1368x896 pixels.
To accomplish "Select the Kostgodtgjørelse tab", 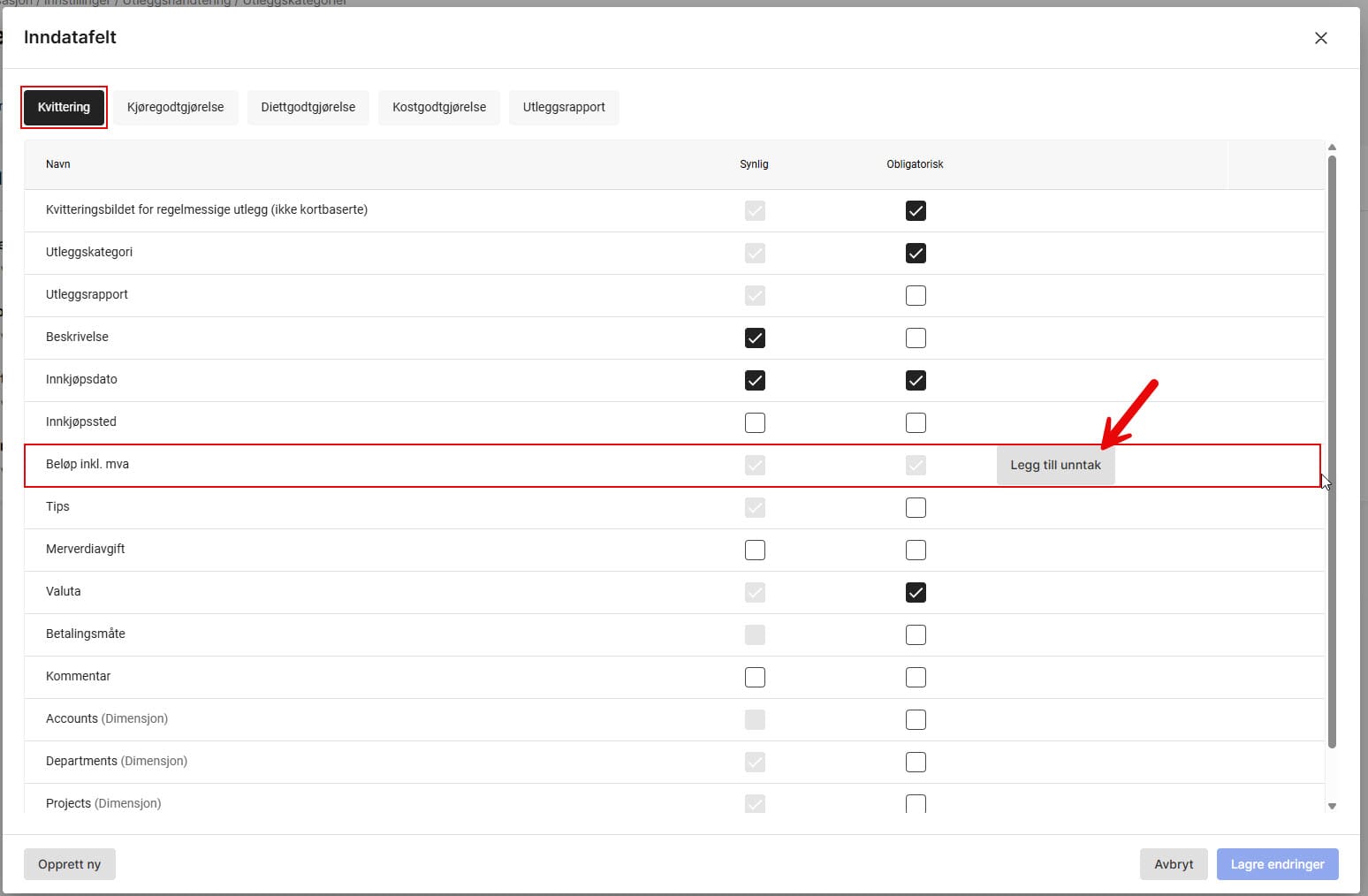I will click(439, 107).
